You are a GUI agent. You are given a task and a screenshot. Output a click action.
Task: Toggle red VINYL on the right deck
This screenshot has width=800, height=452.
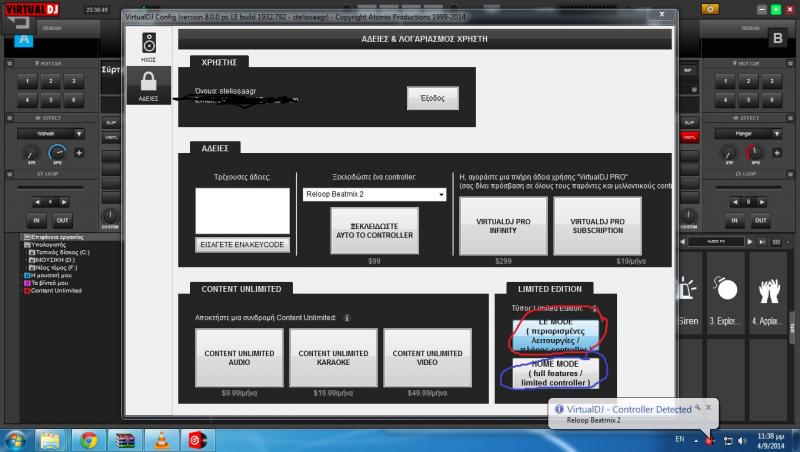pyautogui.click(x=690, y=137)
